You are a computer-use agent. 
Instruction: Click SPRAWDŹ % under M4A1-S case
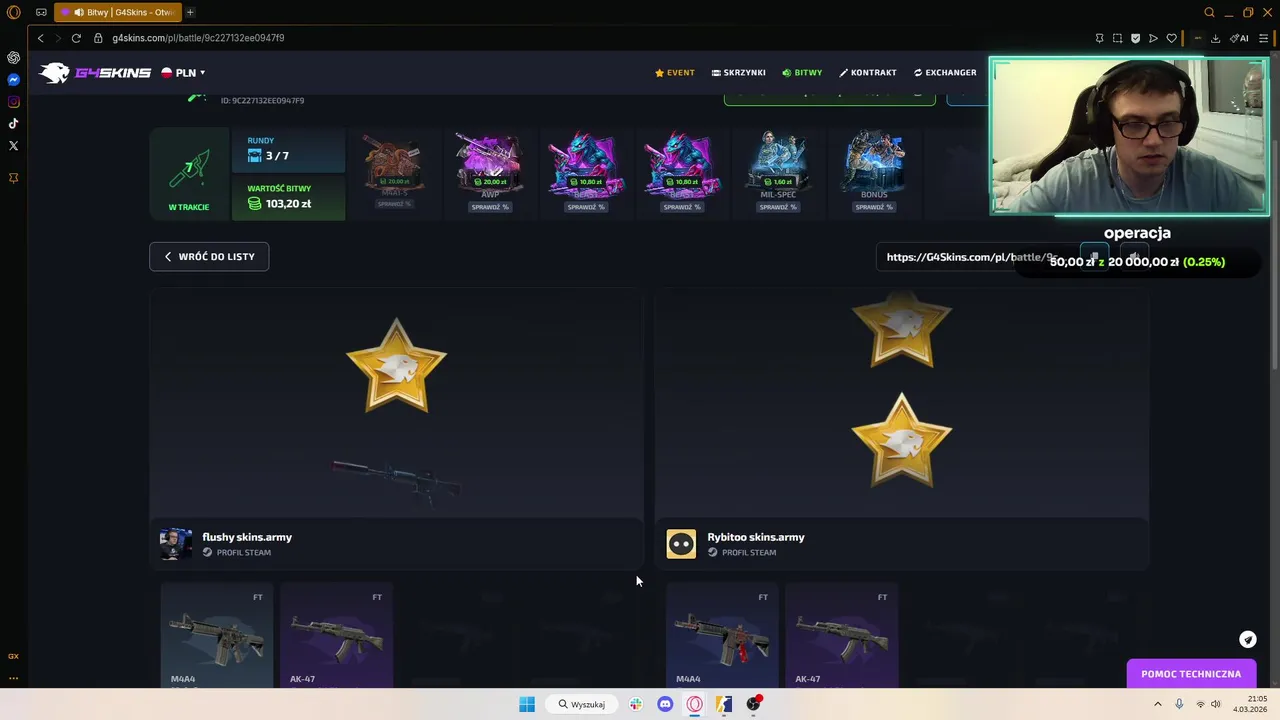pyautogui.click(x=394, y=204)
